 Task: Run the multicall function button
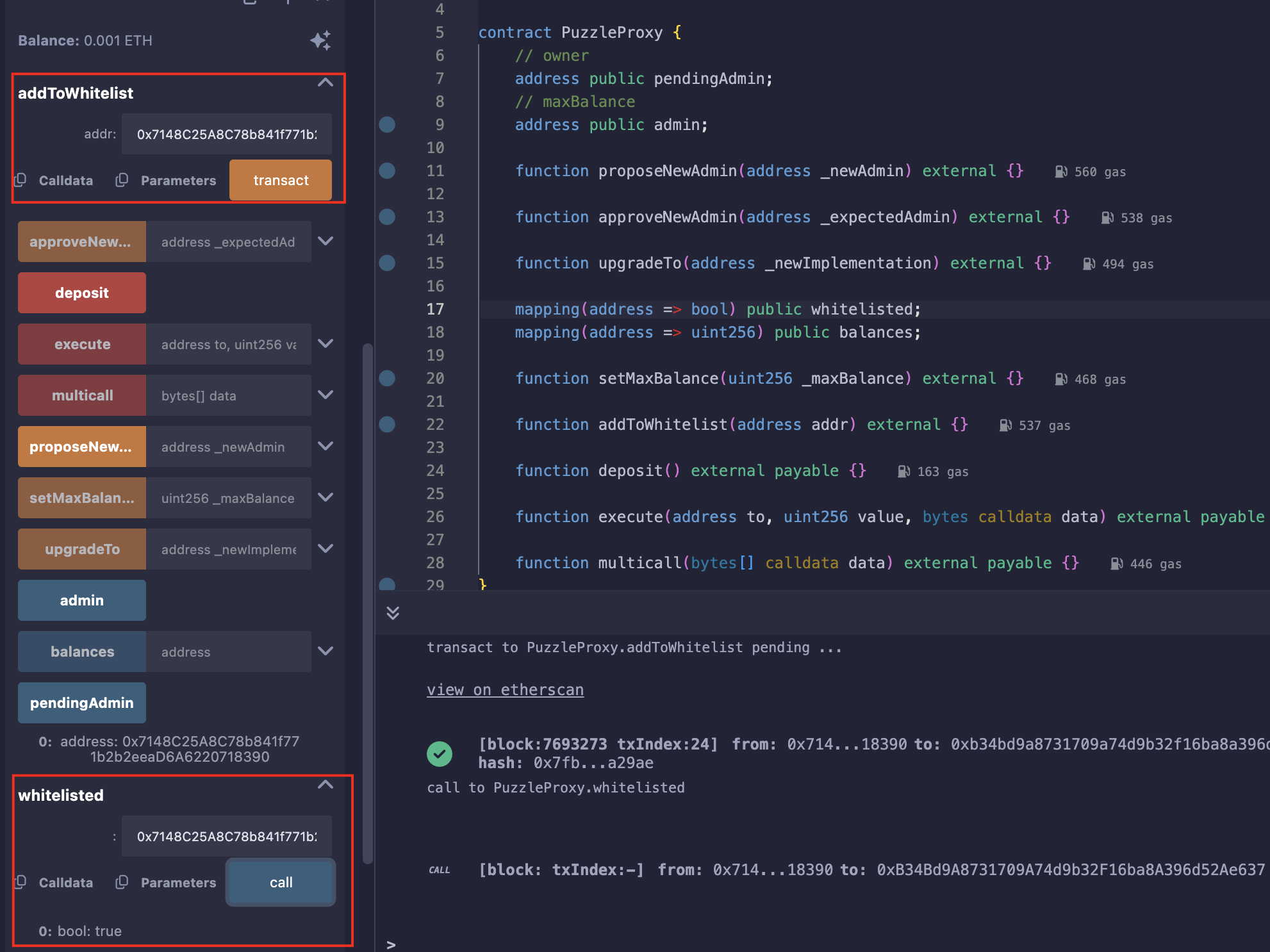(82, 395)
